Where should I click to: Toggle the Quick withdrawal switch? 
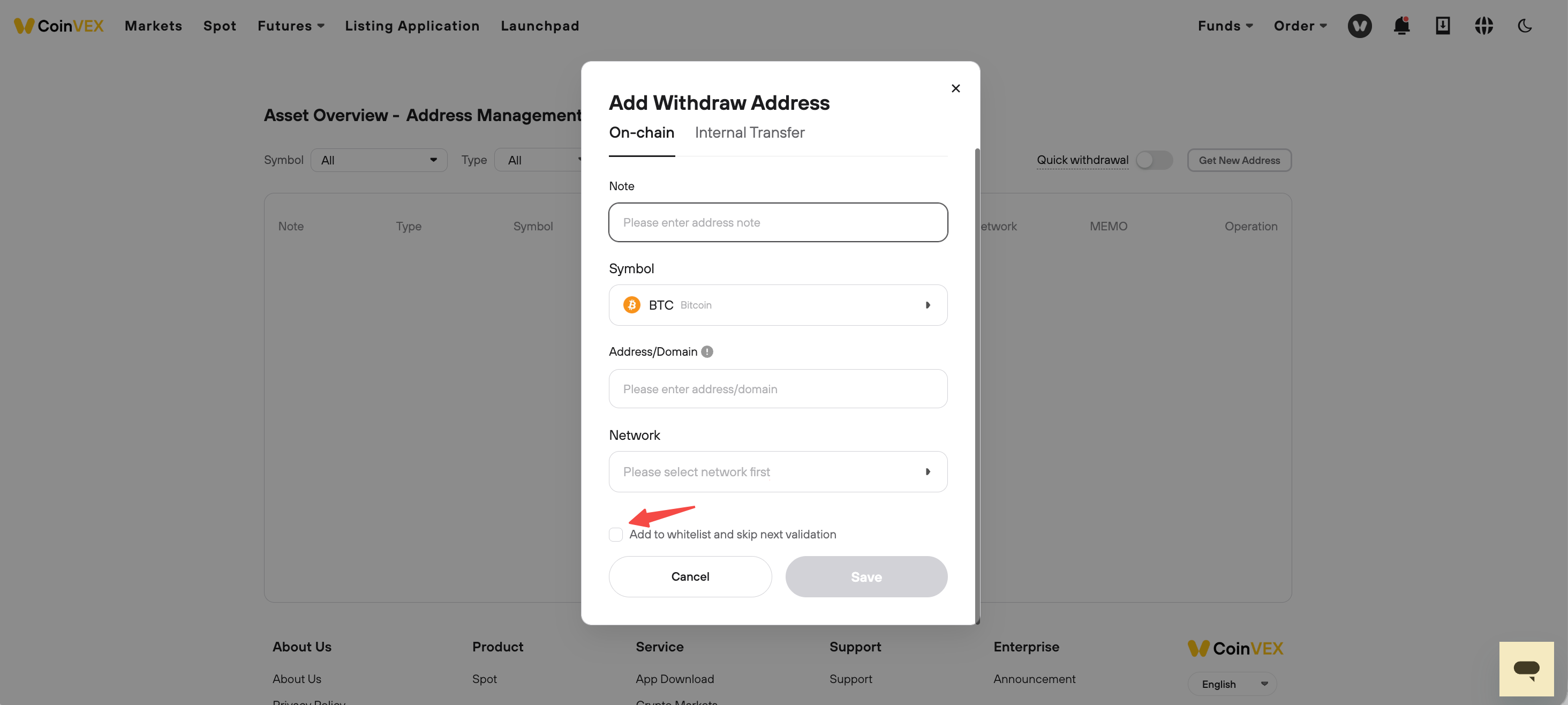point(1154,160)
